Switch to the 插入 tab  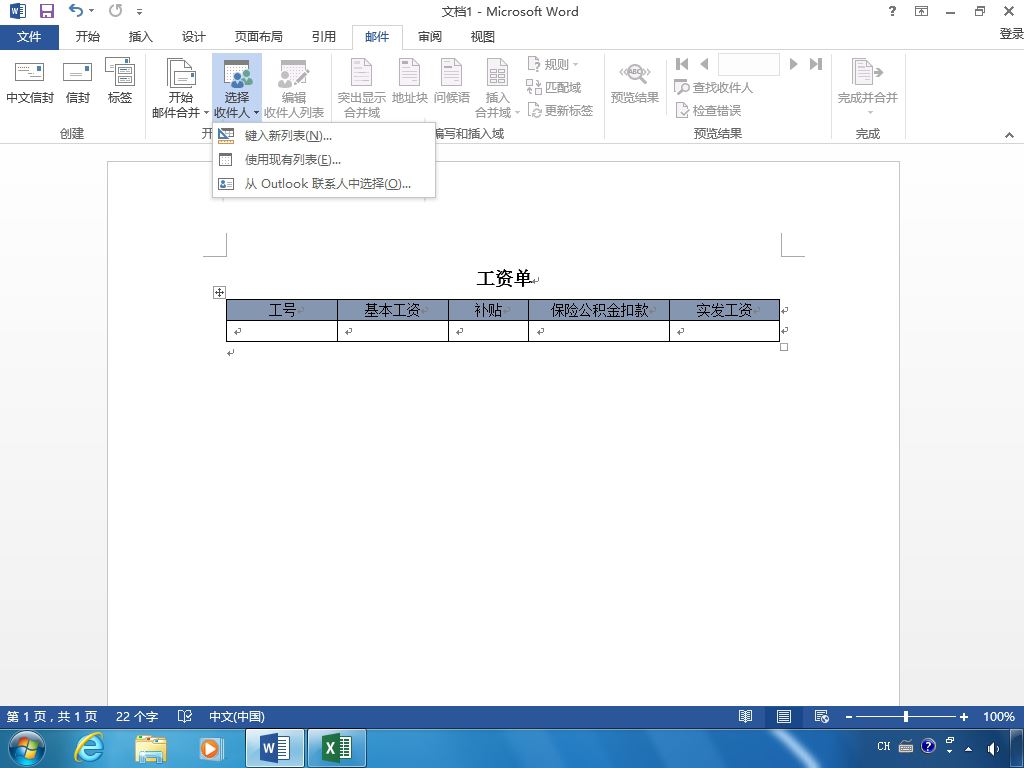coord(140,37)
